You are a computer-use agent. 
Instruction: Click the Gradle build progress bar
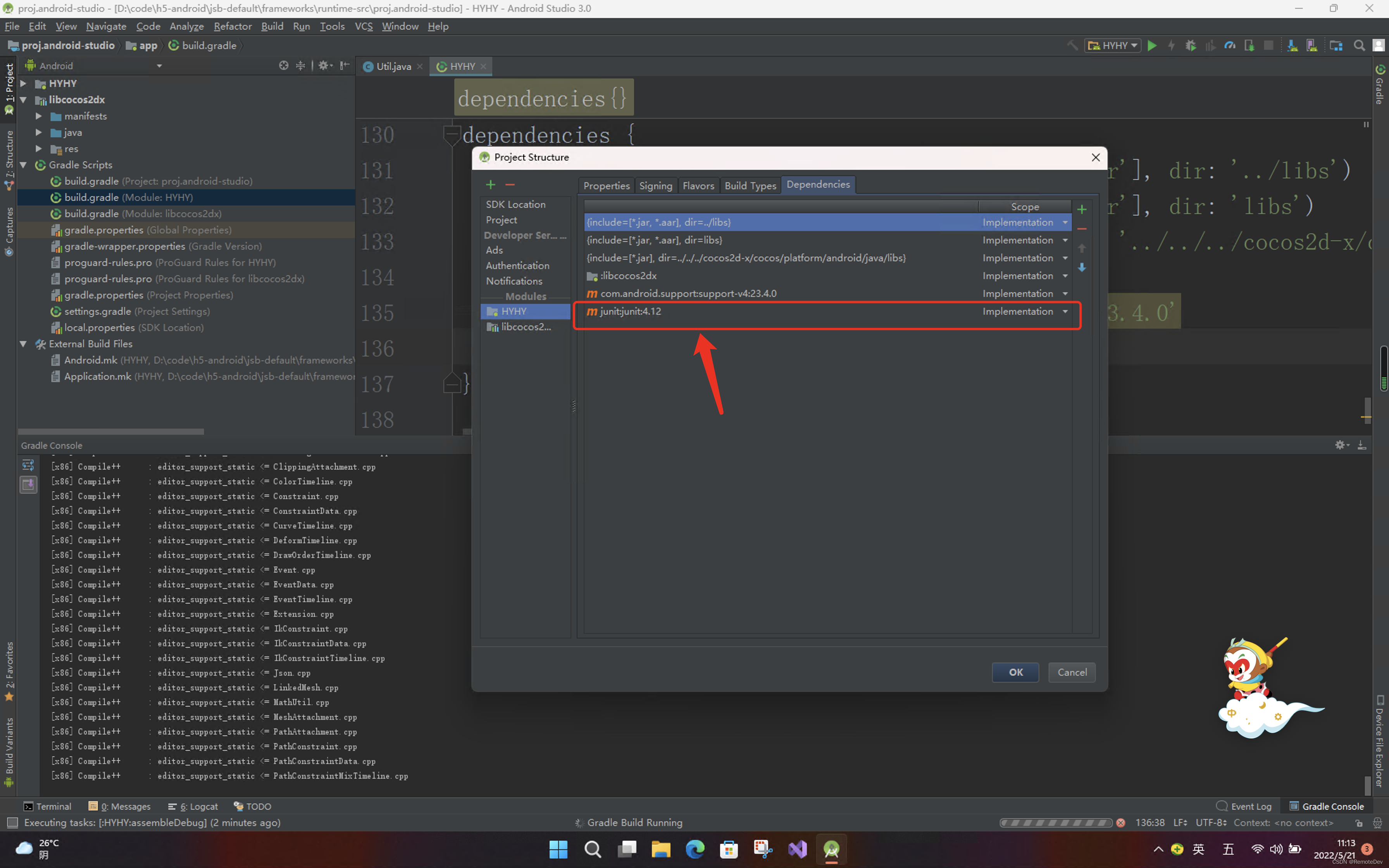pyautogui.click(x=1056, y=823)
